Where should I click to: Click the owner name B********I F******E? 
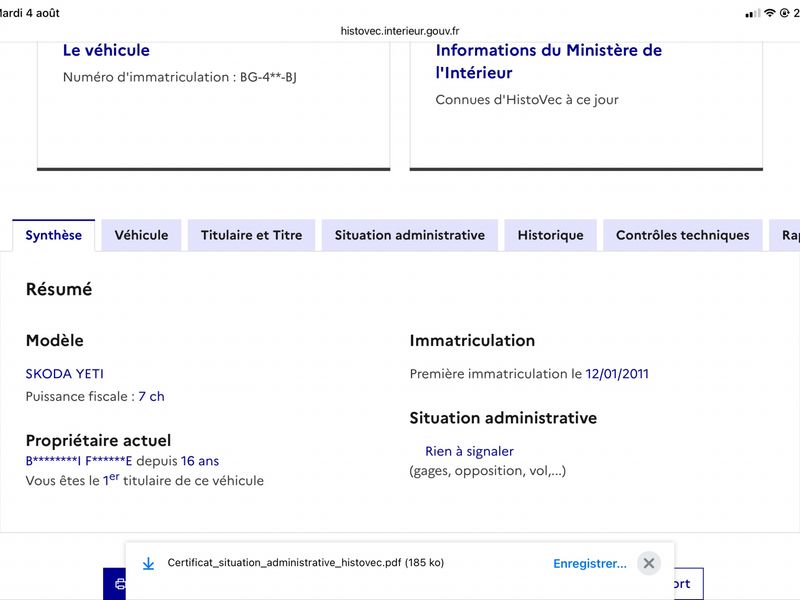(79, 461)
